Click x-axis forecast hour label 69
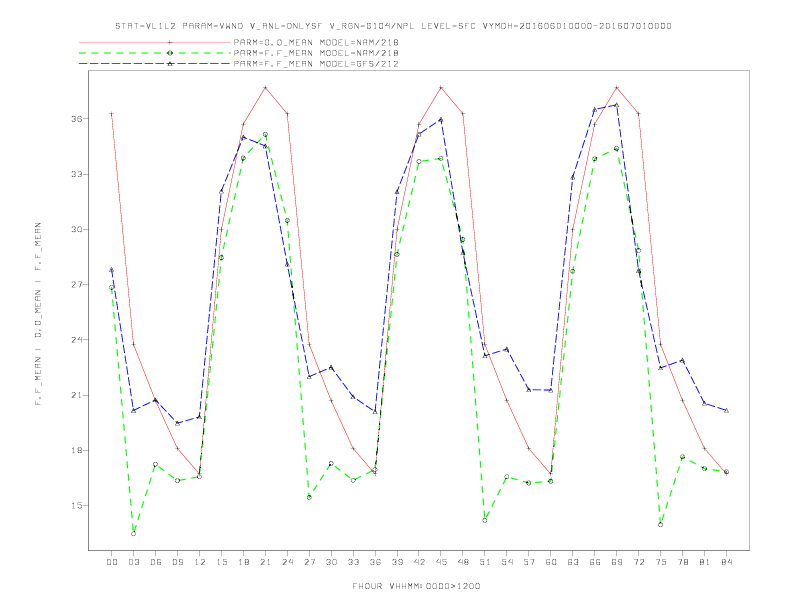The width and height of the screenshot is (792, 612). [617, 562]
